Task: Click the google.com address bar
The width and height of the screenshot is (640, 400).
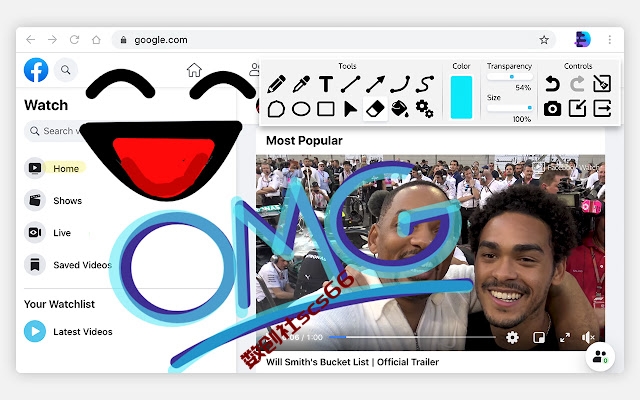Action: click(333, 40)
